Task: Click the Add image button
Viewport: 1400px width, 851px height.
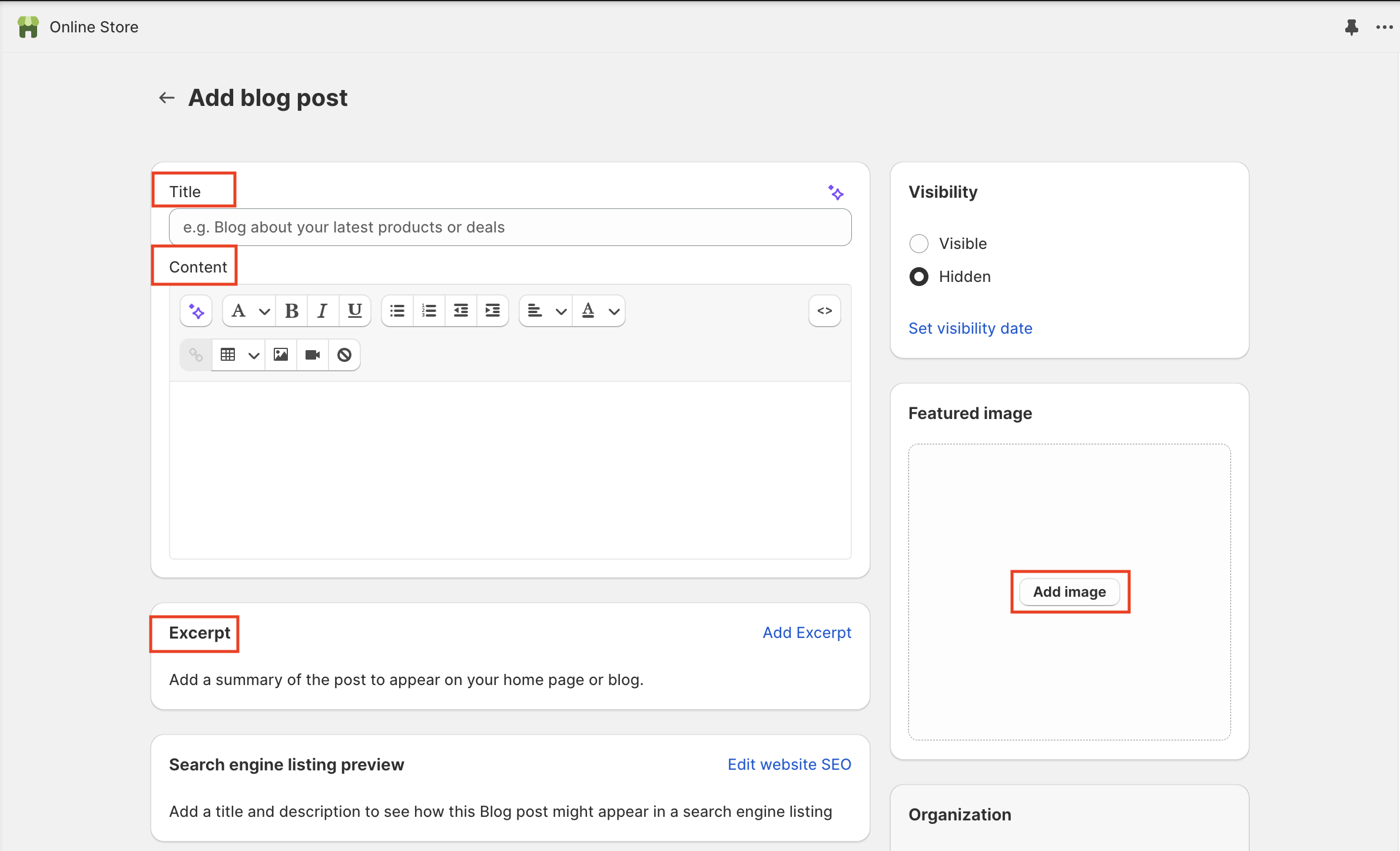Action: pos(1069,592)
